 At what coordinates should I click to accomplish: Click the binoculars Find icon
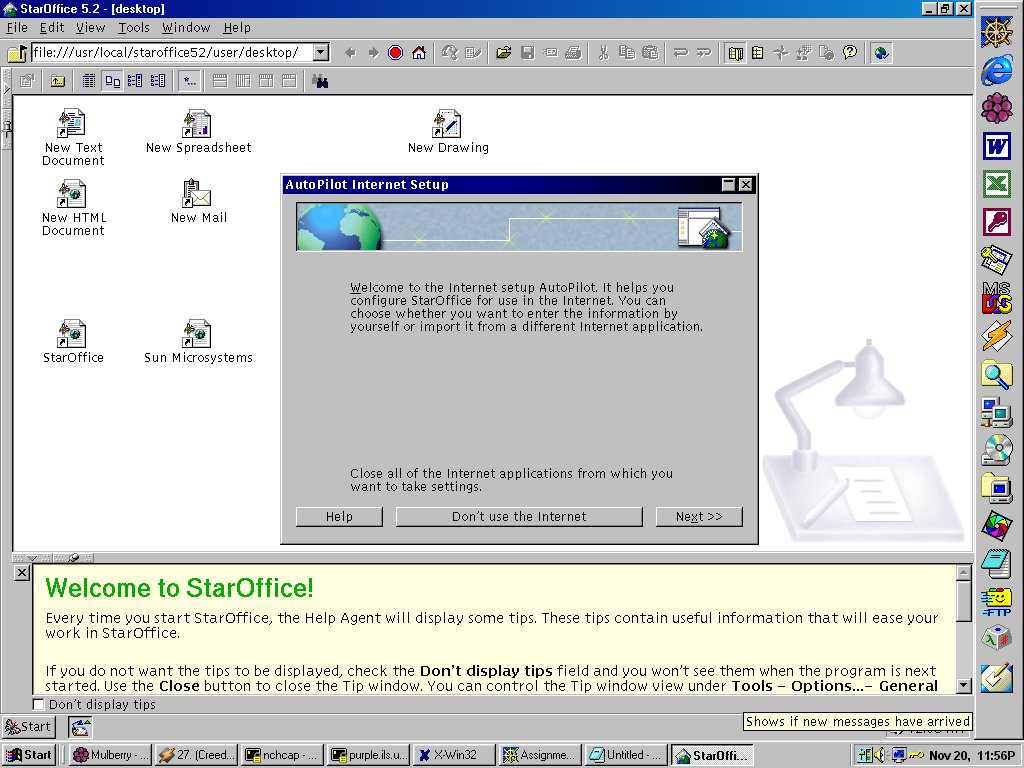click(320, 81)
